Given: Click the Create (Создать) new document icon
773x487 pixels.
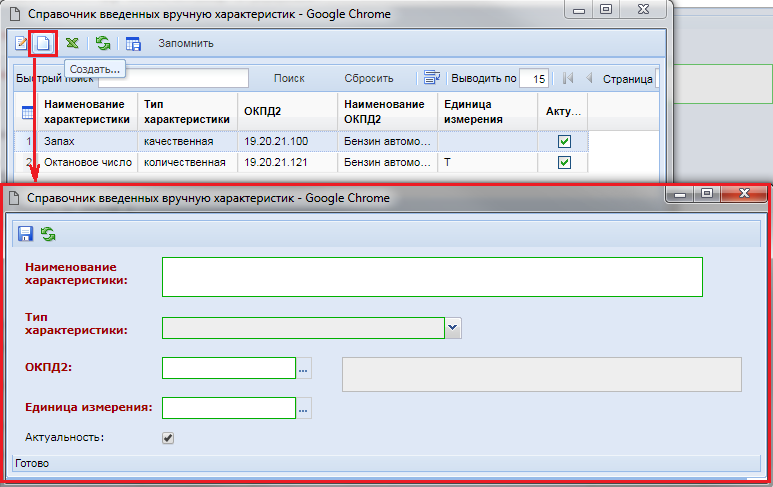Looking at the screenshot, I should tap(43, 44).
